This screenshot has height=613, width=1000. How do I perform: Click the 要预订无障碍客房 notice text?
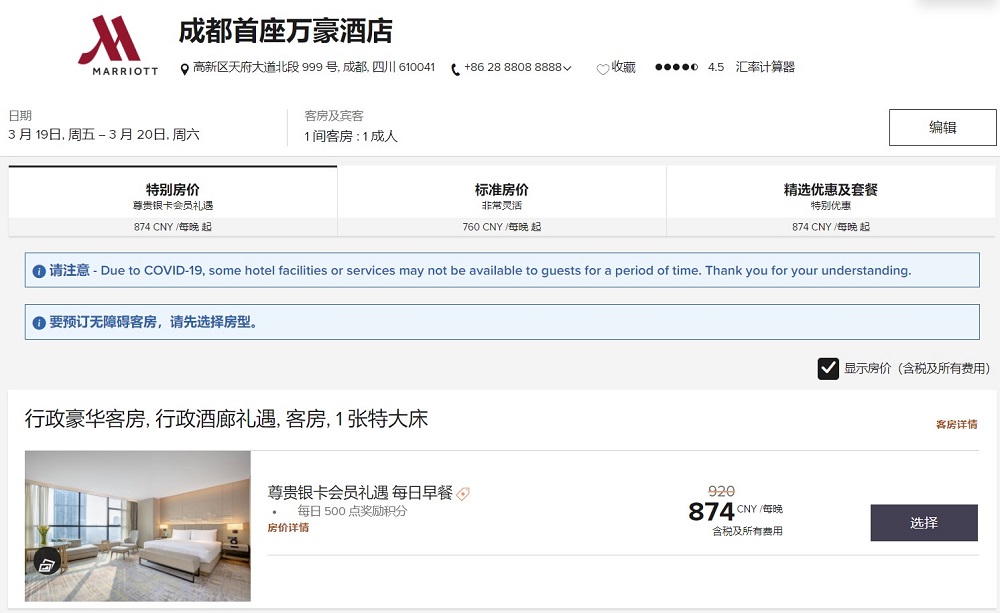click(154, 322)
